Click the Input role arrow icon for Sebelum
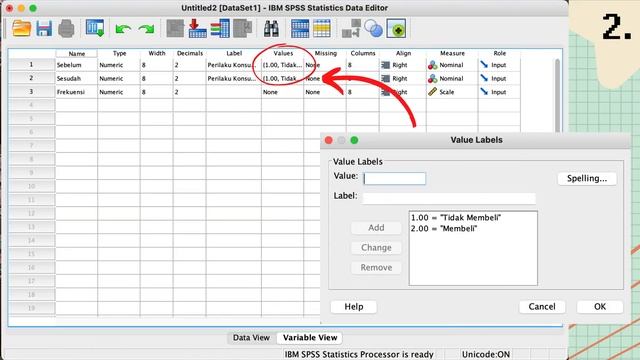The image size is (640, 360). coord(484,64)
